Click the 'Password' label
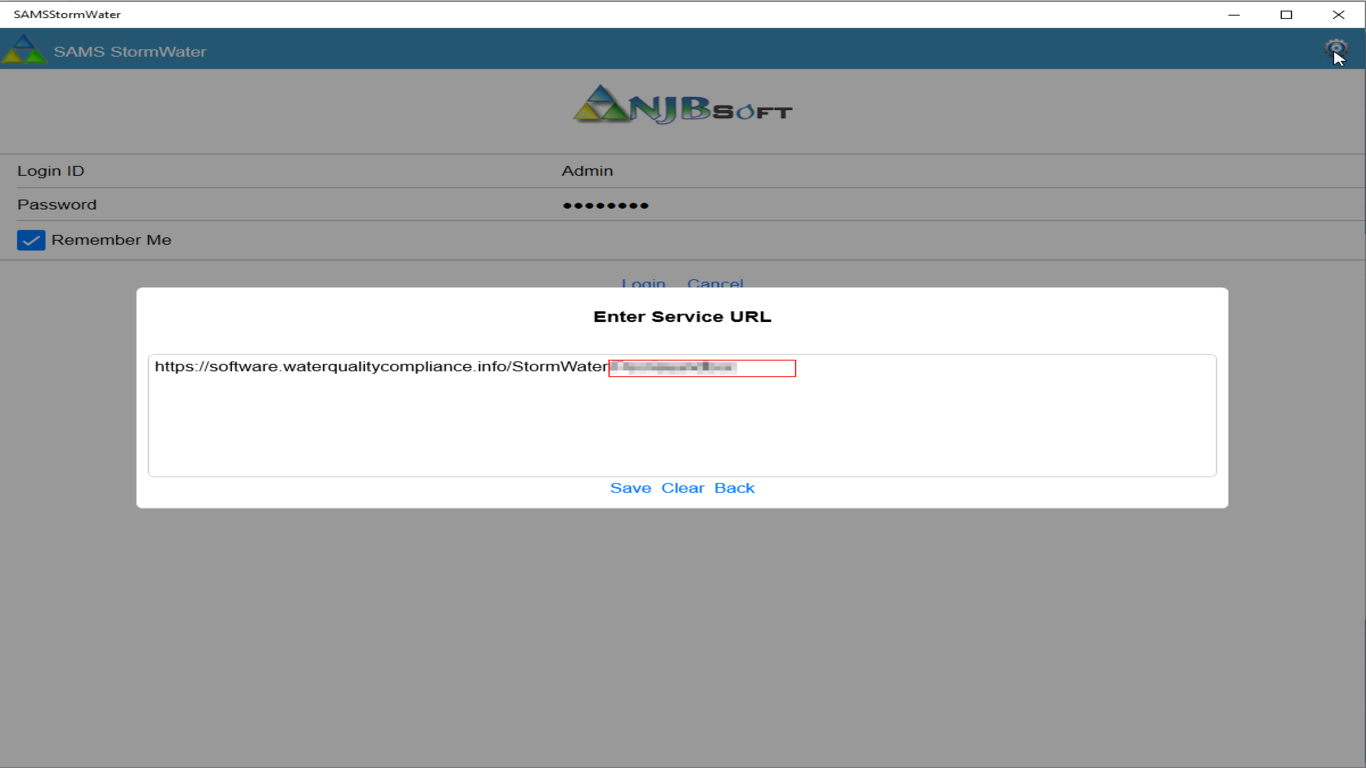The image size is (1366, 768). click(57, 204)
